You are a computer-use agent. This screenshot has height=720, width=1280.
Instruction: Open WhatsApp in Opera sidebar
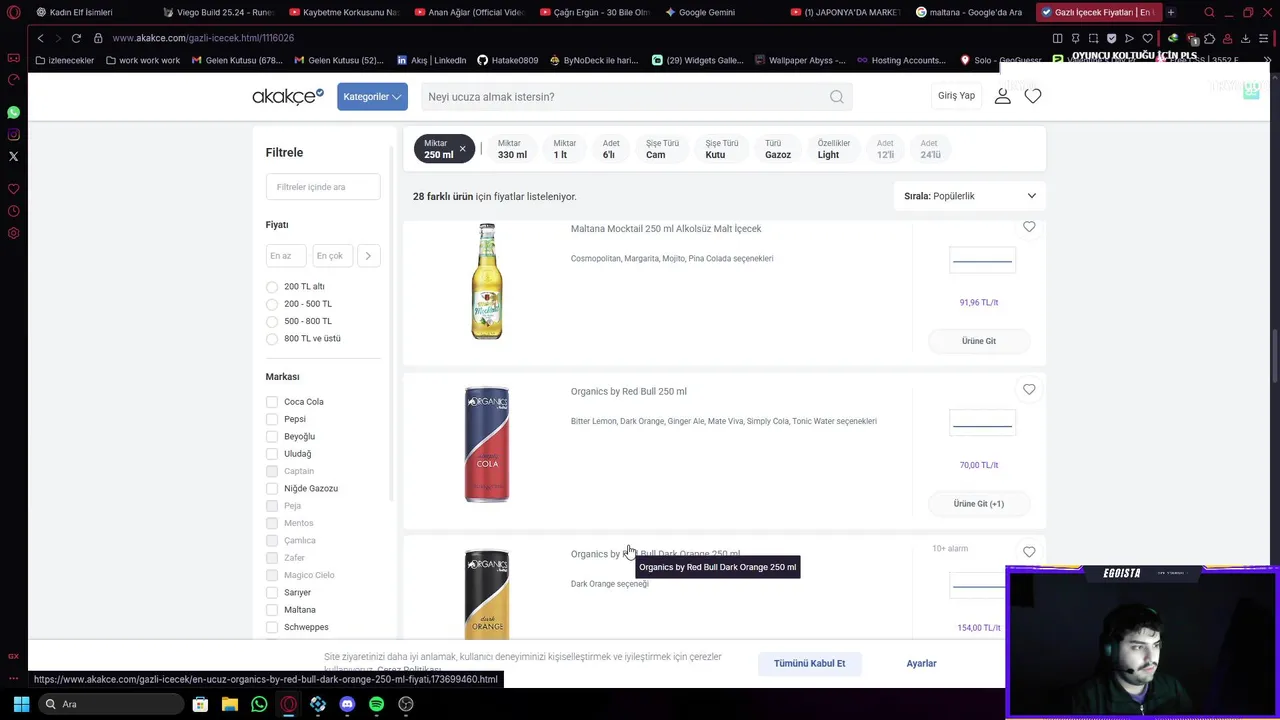(13, 112)
